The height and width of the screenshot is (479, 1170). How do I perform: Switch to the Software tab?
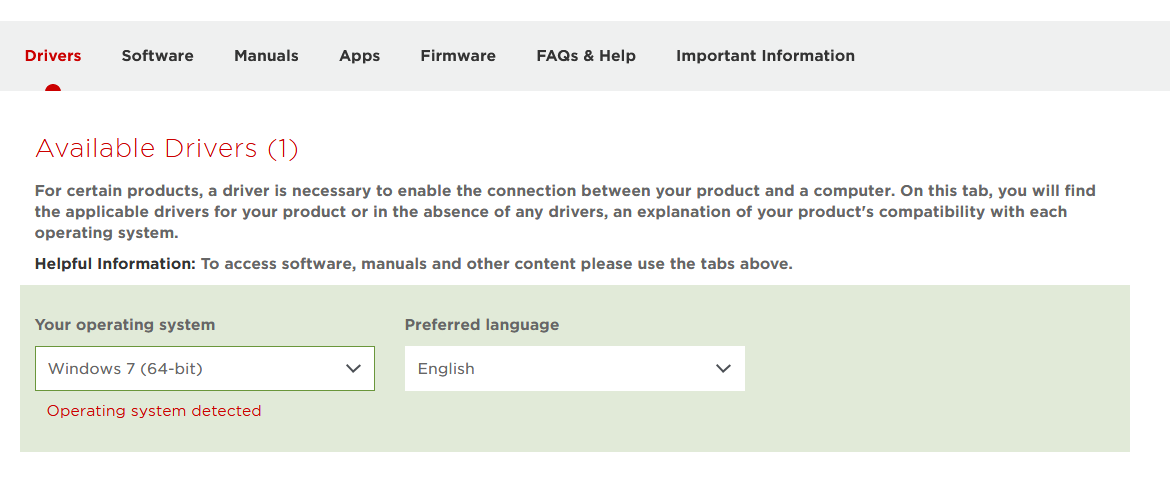(157, 56)
